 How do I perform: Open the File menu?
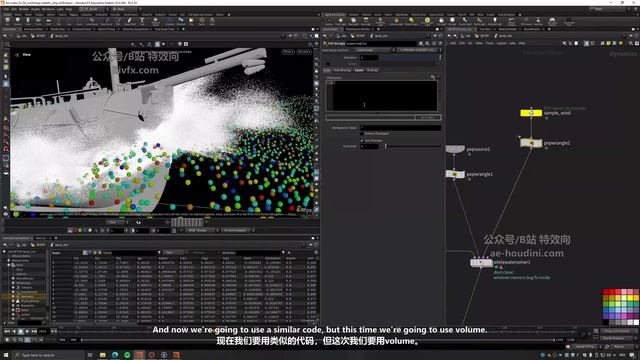pos(6,9)
